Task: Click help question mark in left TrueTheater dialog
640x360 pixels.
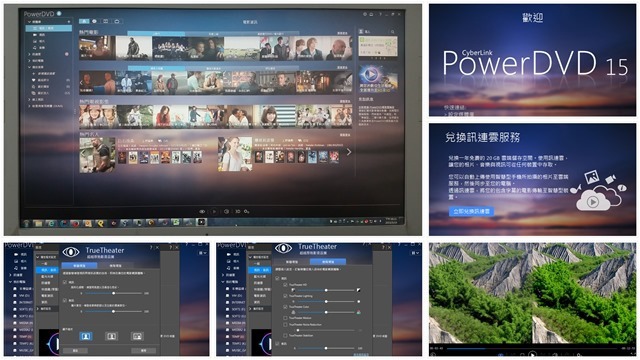Action: [x=151, y=248]
